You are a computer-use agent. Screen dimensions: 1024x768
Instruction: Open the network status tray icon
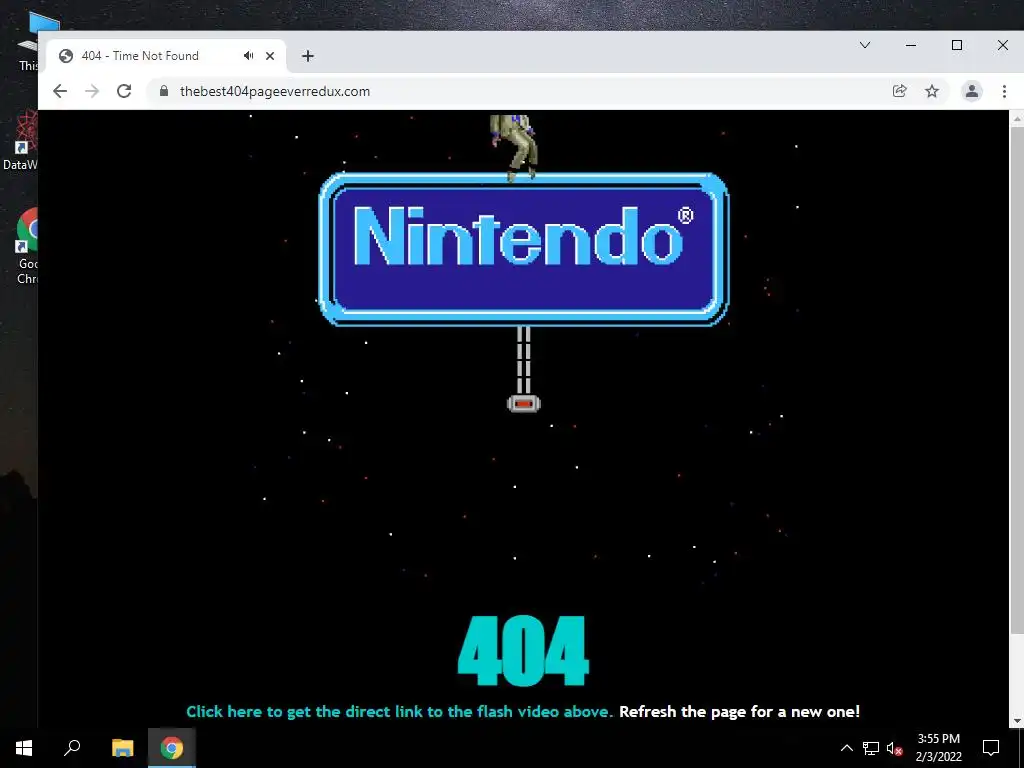tap(871, 748)
